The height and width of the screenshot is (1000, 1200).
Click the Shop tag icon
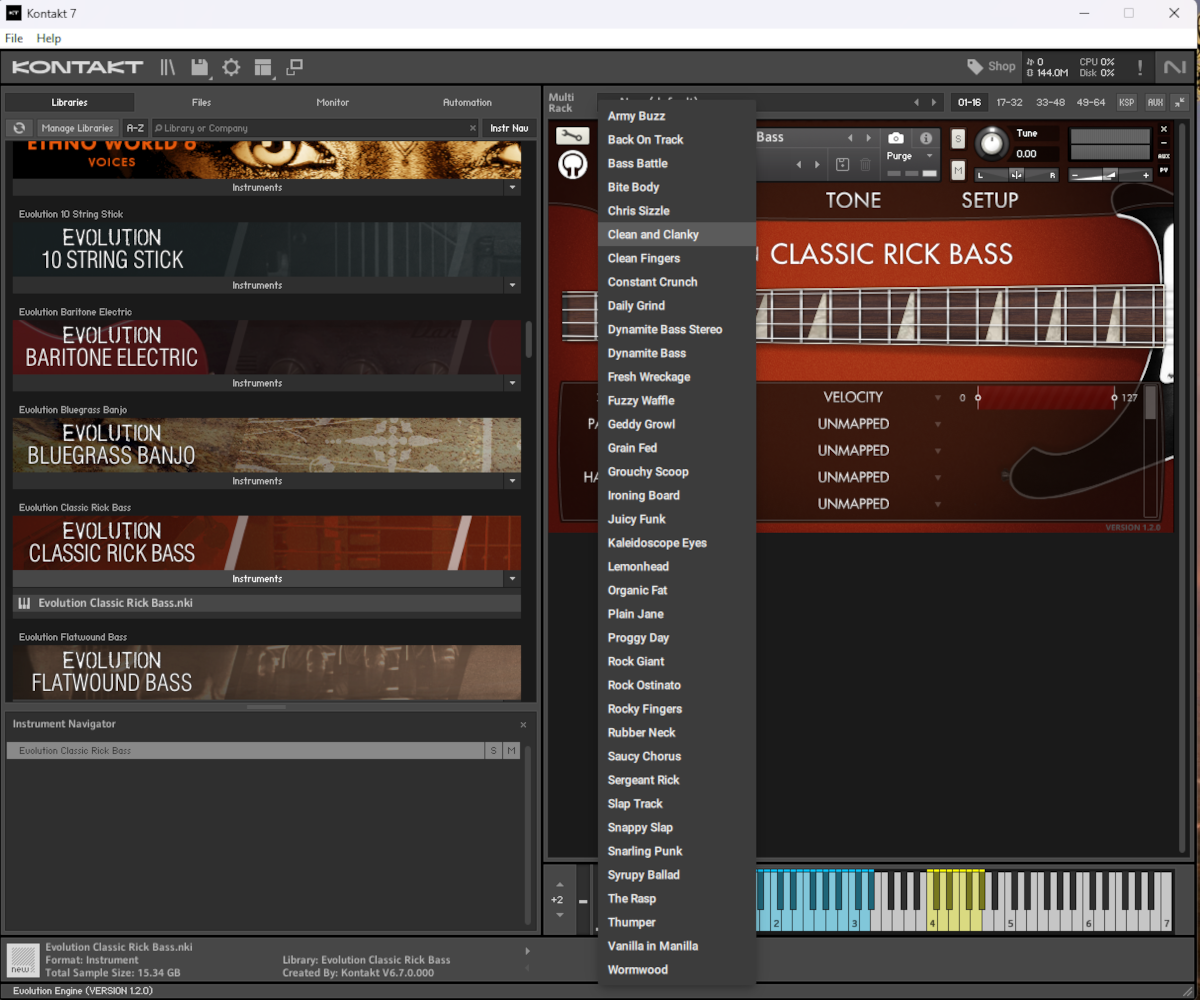point(975,66)
